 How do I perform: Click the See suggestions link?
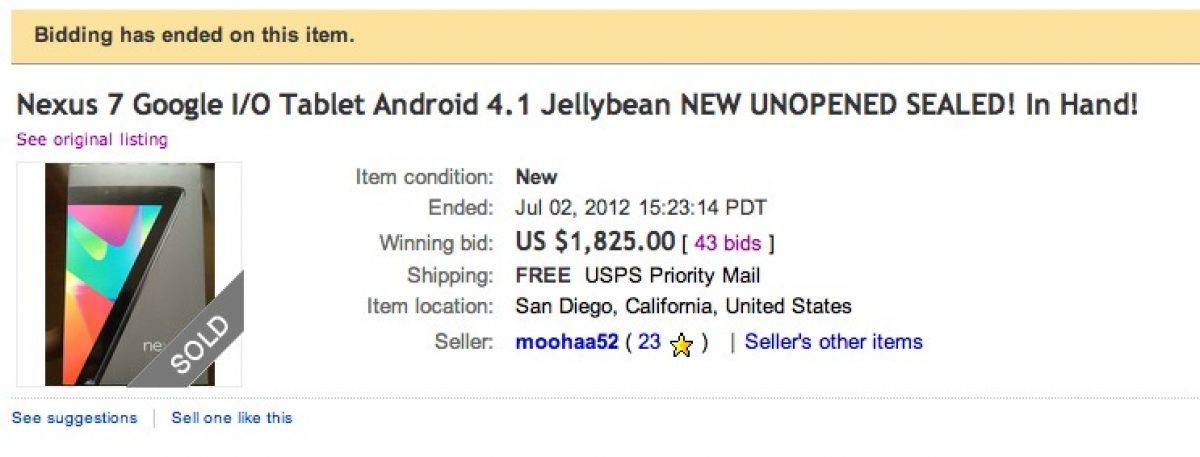tap(74, 418)
